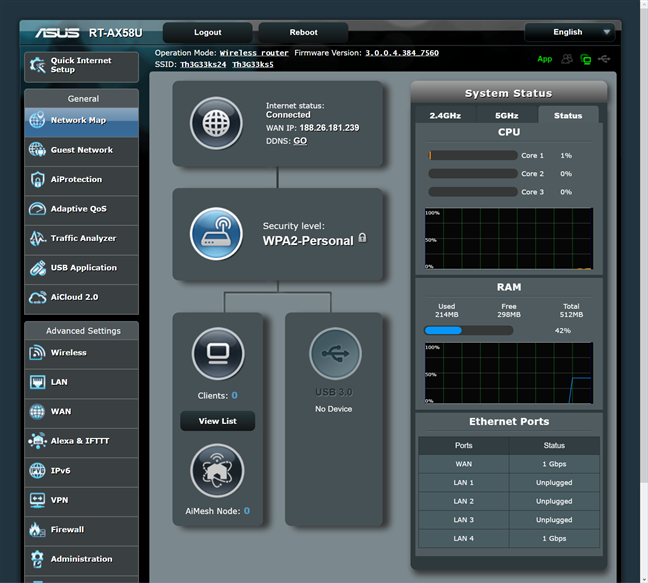This screenshot has height=583, width=648.
Task: Click the DDNS GO link
Action: pyautogui.click(x=300, y=141)
